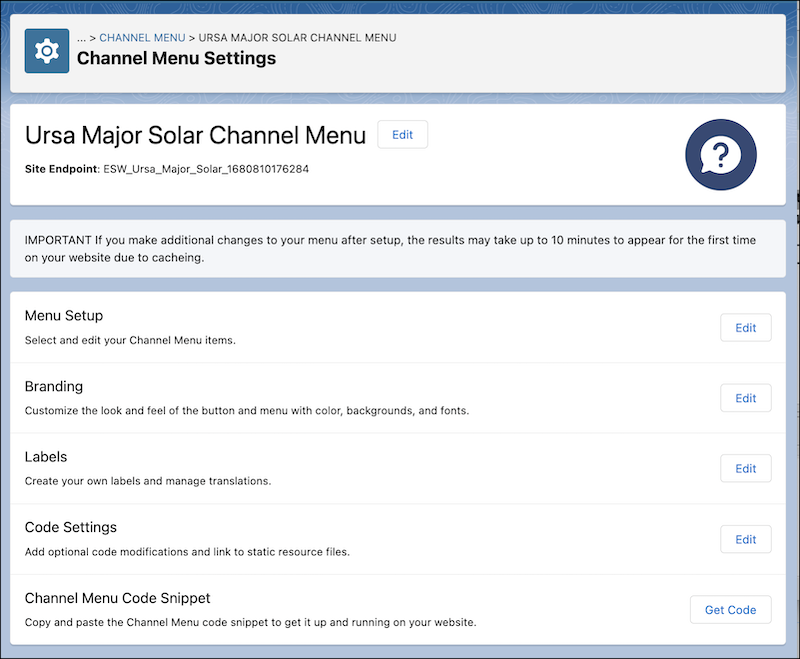Click 'Add optional code modifications' description text
800x659 pixels.
187,552
